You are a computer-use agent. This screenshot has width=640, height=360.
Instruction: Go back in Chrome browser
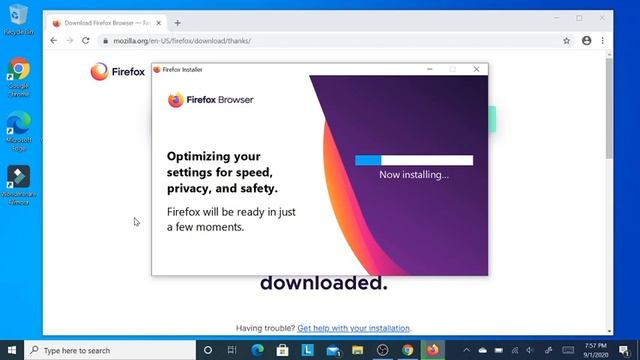(53, 40)
